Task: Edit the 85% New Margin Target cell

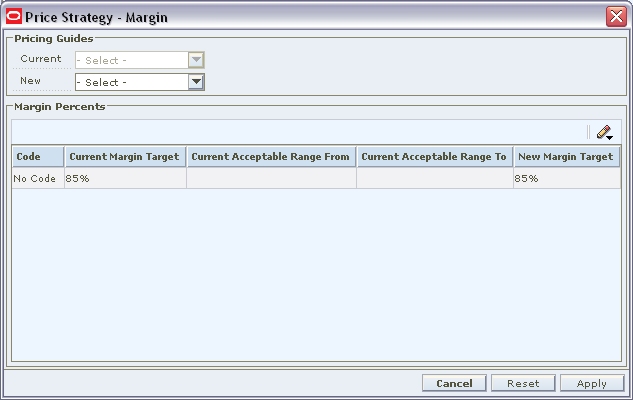Action: click(x=567, y=178)
